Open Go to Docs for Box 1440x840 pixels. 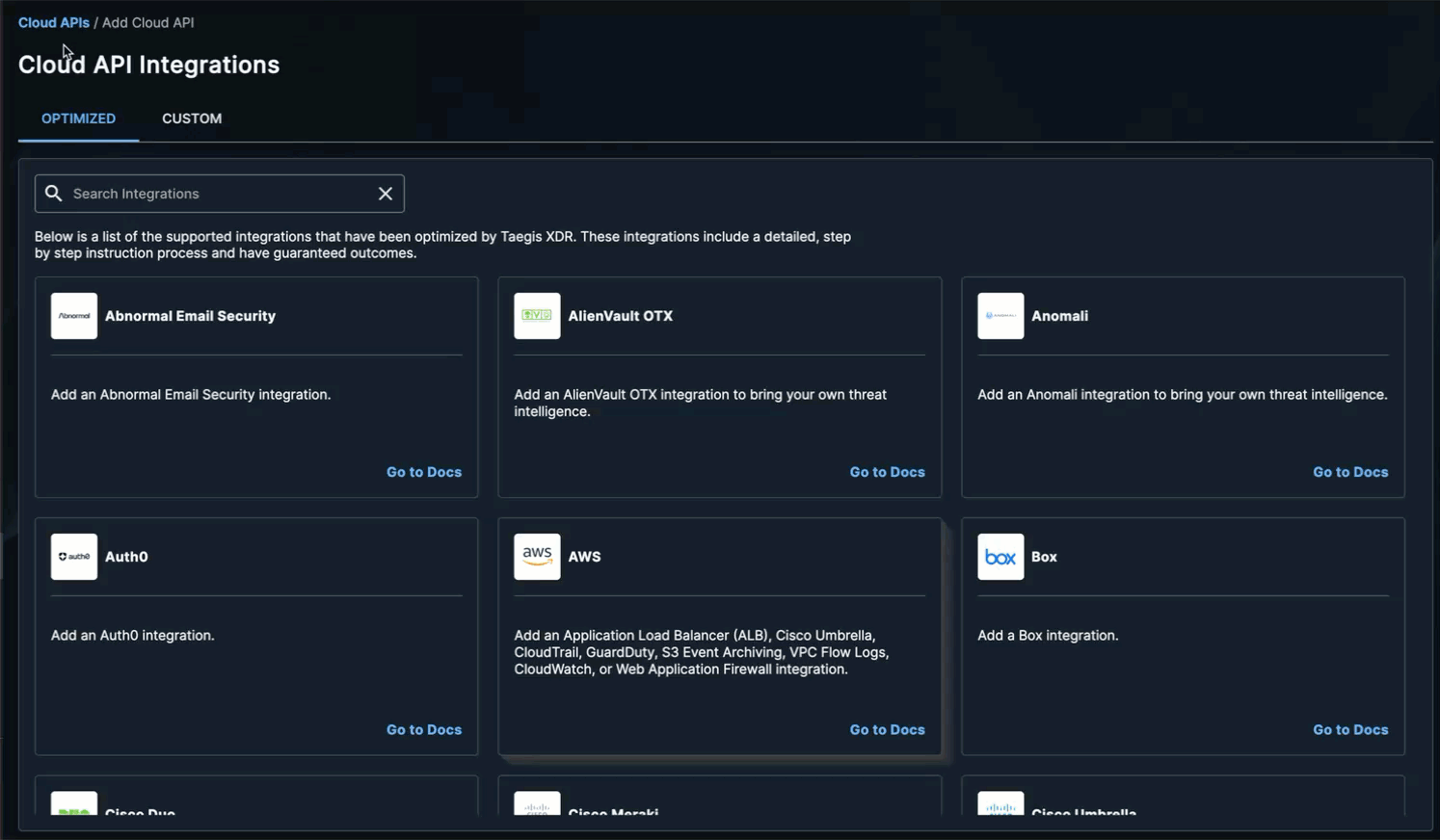point(1350,730)
